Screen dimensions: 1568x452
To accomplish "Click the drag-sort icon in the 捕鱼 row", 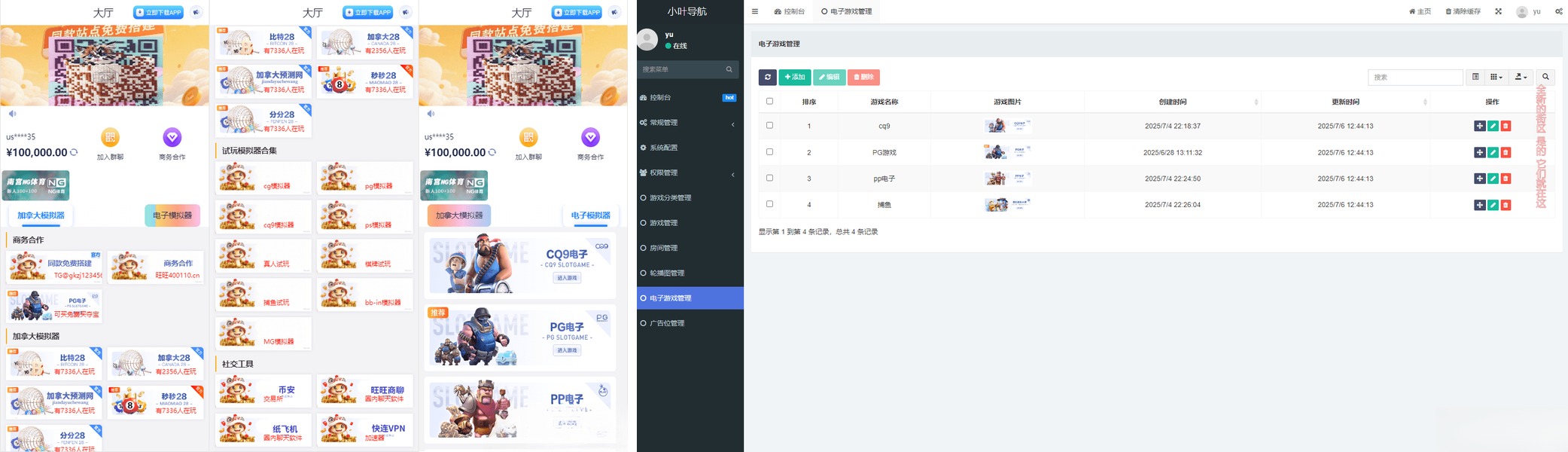I will 1480,205.
